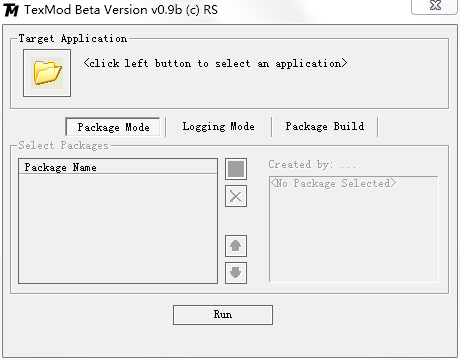Click the TexMod Beta Version title bar text

tap(121, 10)
